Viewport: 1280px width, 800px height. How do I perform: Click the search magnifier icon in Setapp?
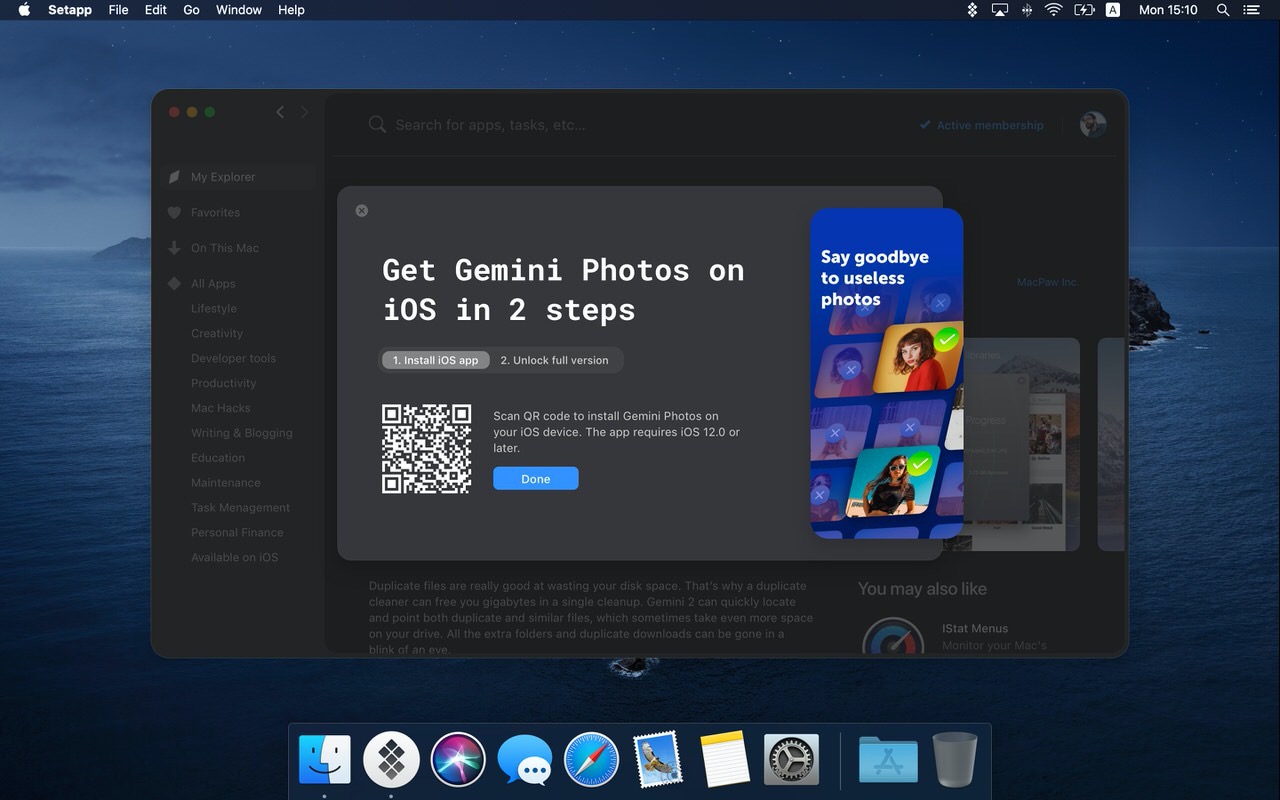377,124
